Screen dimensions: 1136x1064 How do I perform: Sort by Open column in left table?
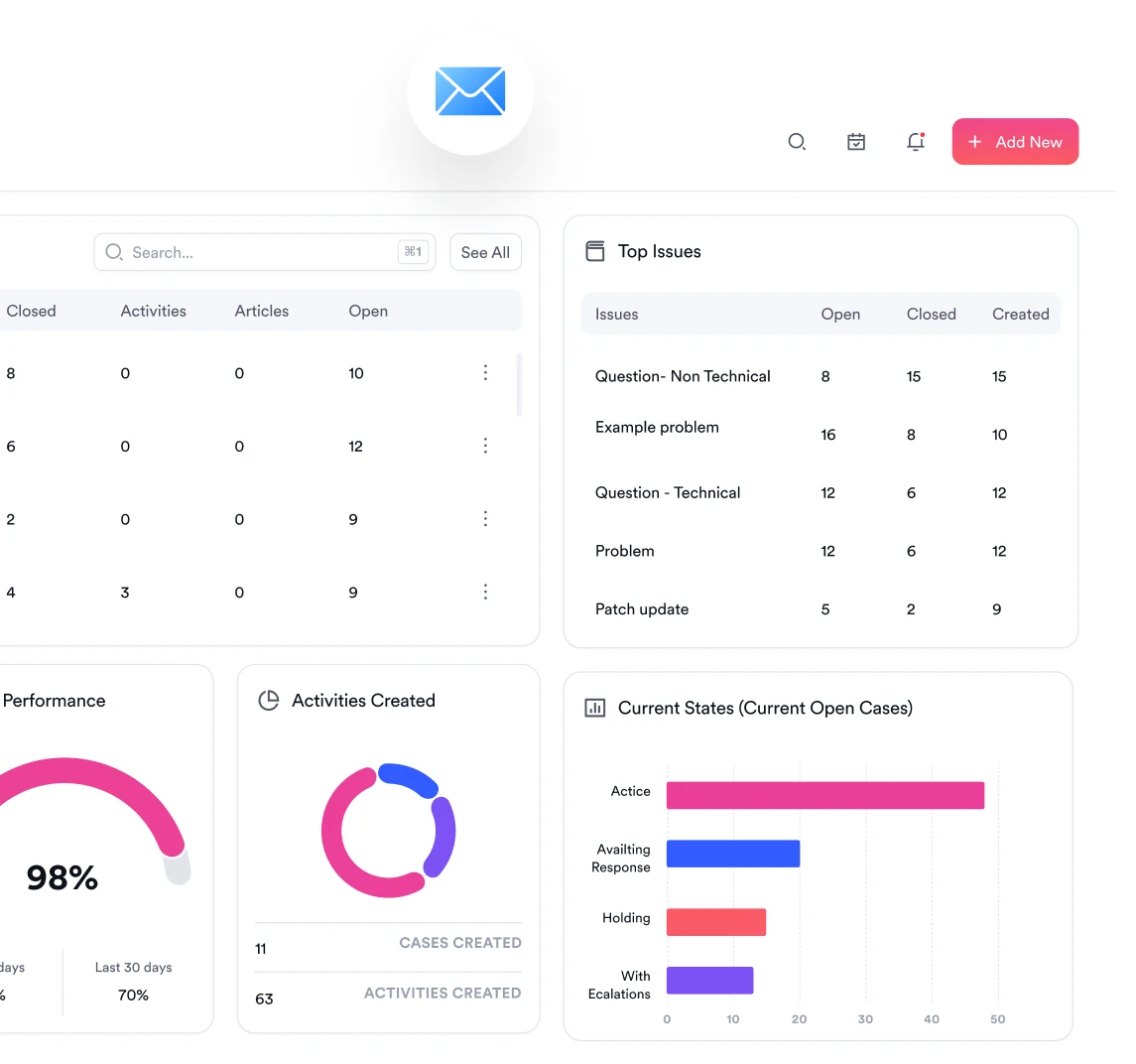[x=368, y=311]
